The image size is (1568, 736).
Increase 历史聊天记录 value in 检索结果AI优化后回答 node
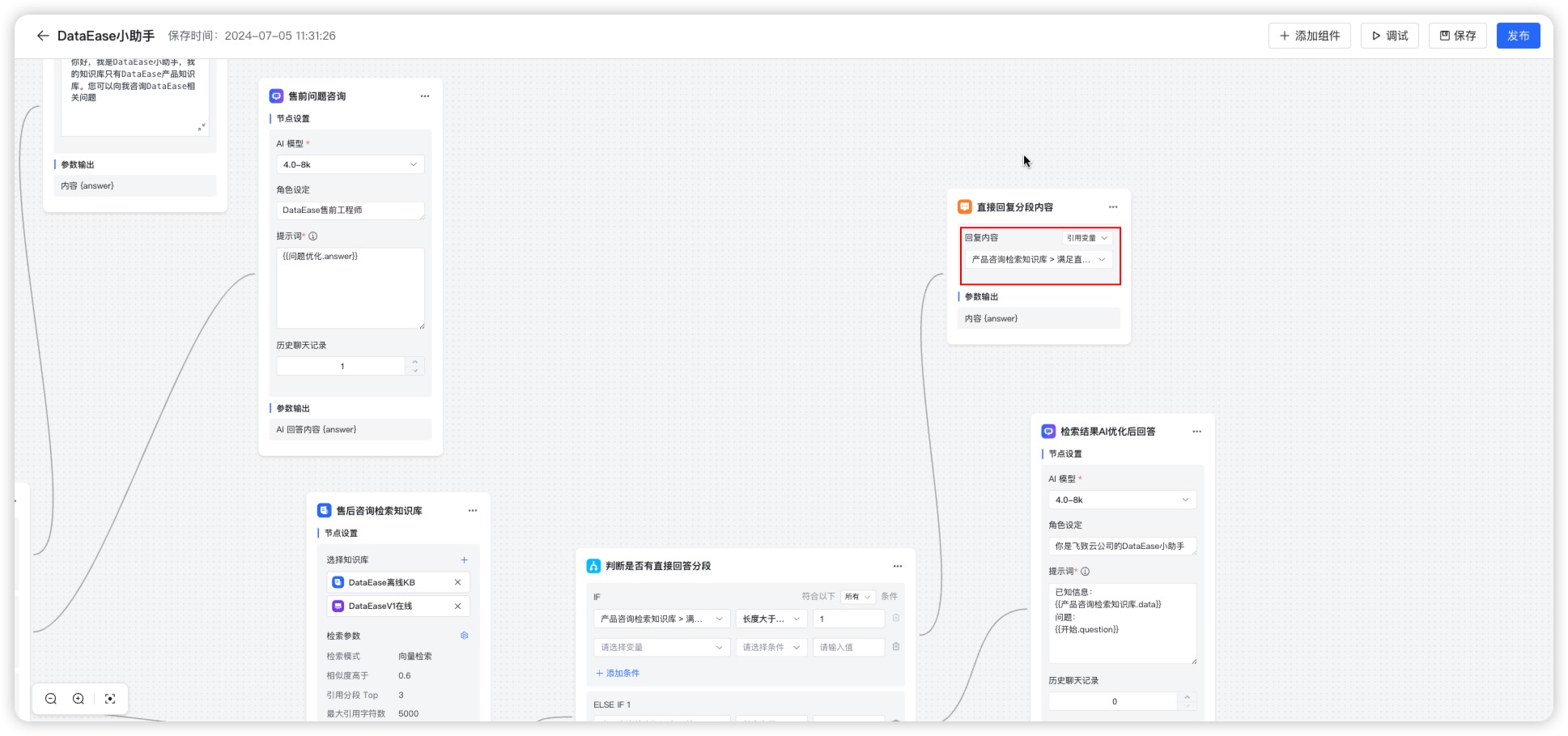tap(1187, 697)
